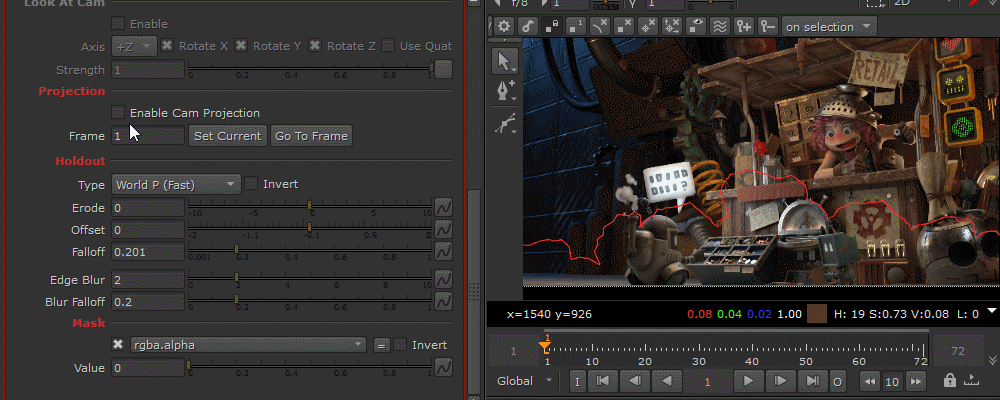Click the remove keyframe key-minus icon
The width and height of the screenshot is (1000, 400).
coord(768,26)
